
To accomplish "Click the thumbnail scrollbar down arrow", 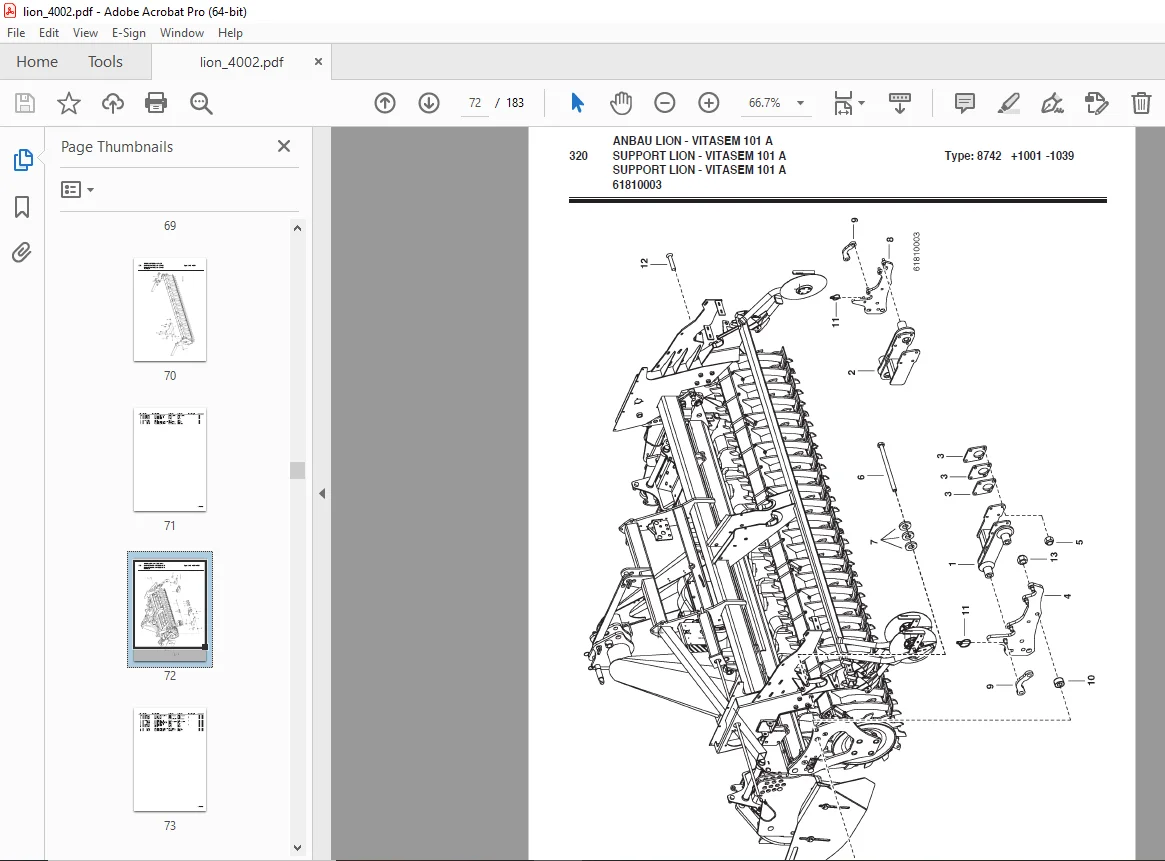I will click(297, 848).
